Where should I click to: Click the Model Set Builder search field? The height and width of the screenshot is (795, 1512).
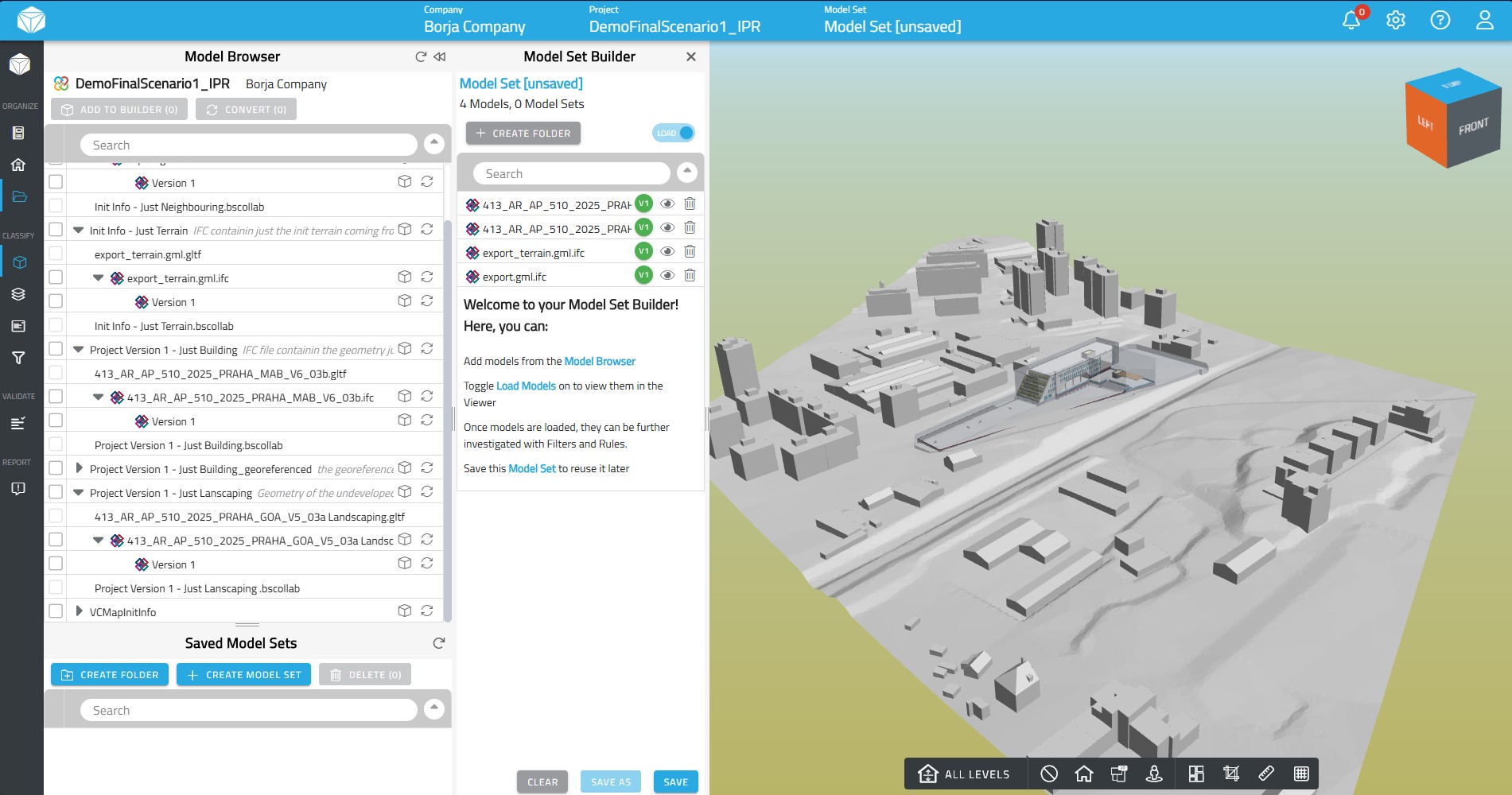pyautogui.click(x=571, y=173)
